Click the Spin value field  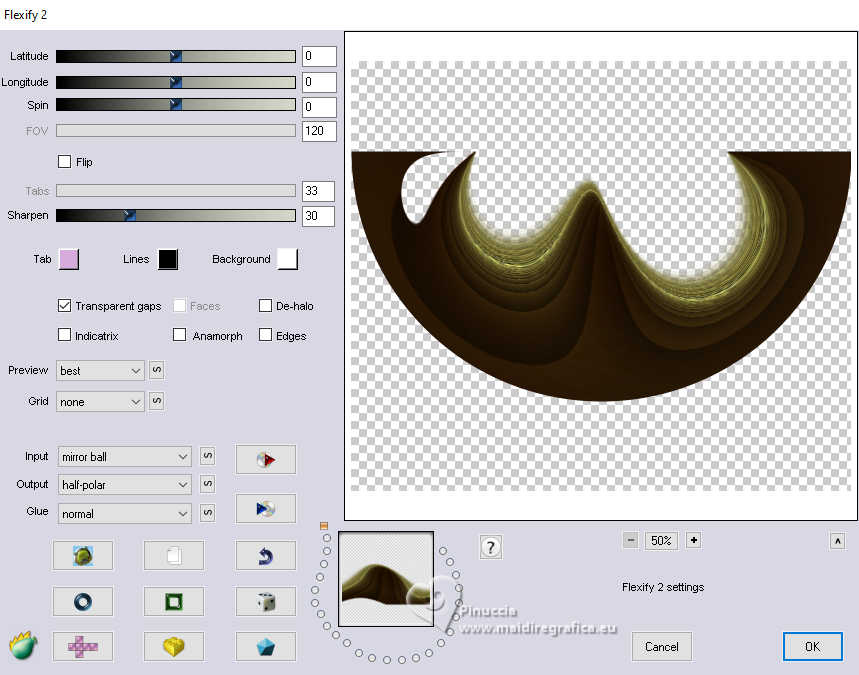pos(319,106)
